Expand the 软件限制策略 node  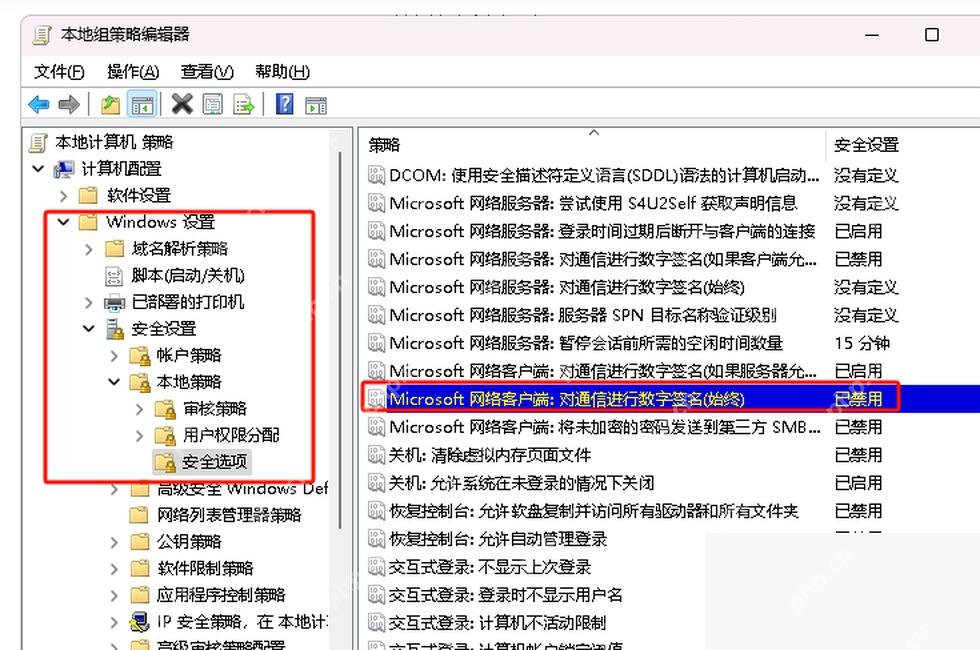(x=114, y=569)
